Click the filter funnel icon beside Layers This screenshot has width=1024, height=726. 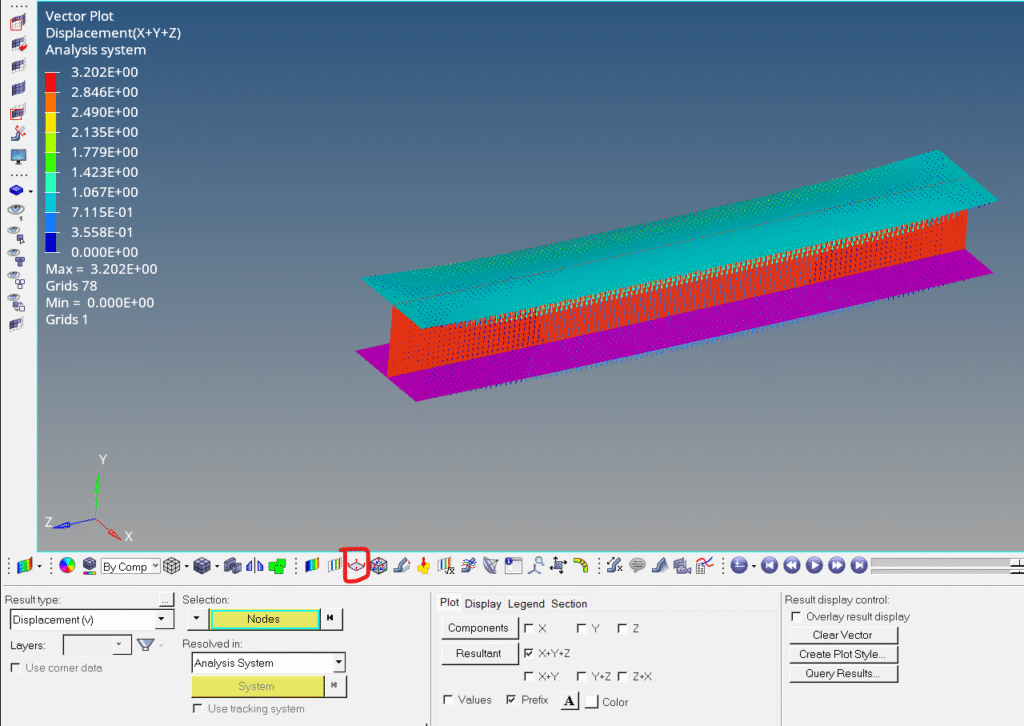(146, 645)
